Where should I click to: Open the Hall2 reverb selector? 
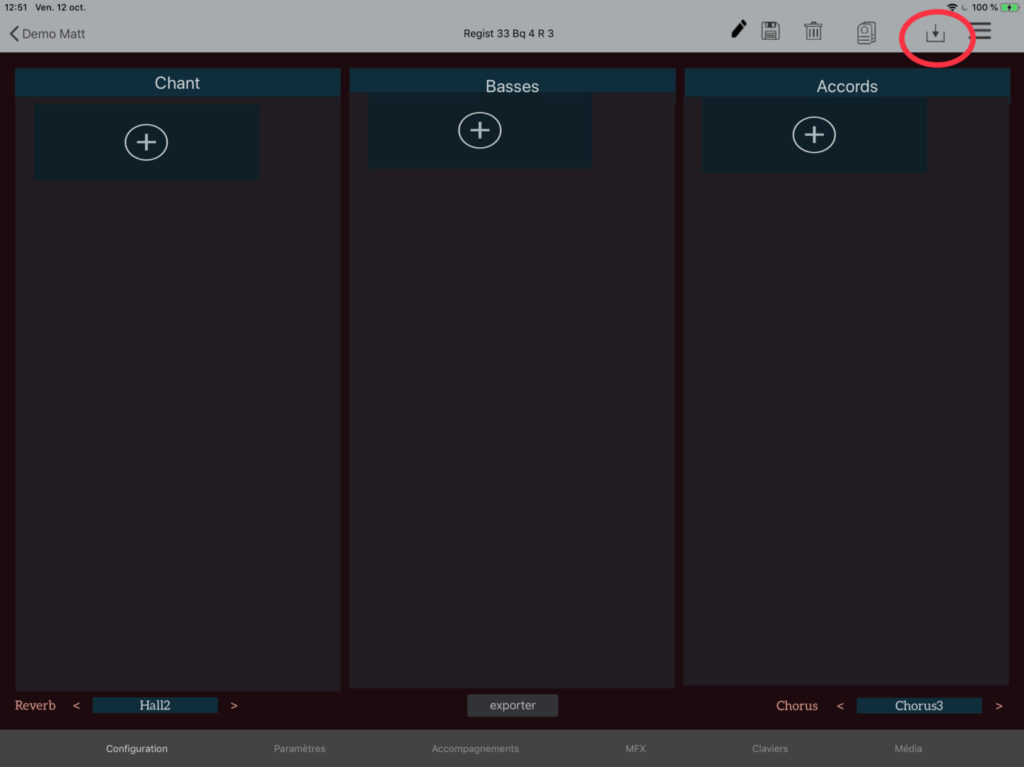click(x=155, y=706)
